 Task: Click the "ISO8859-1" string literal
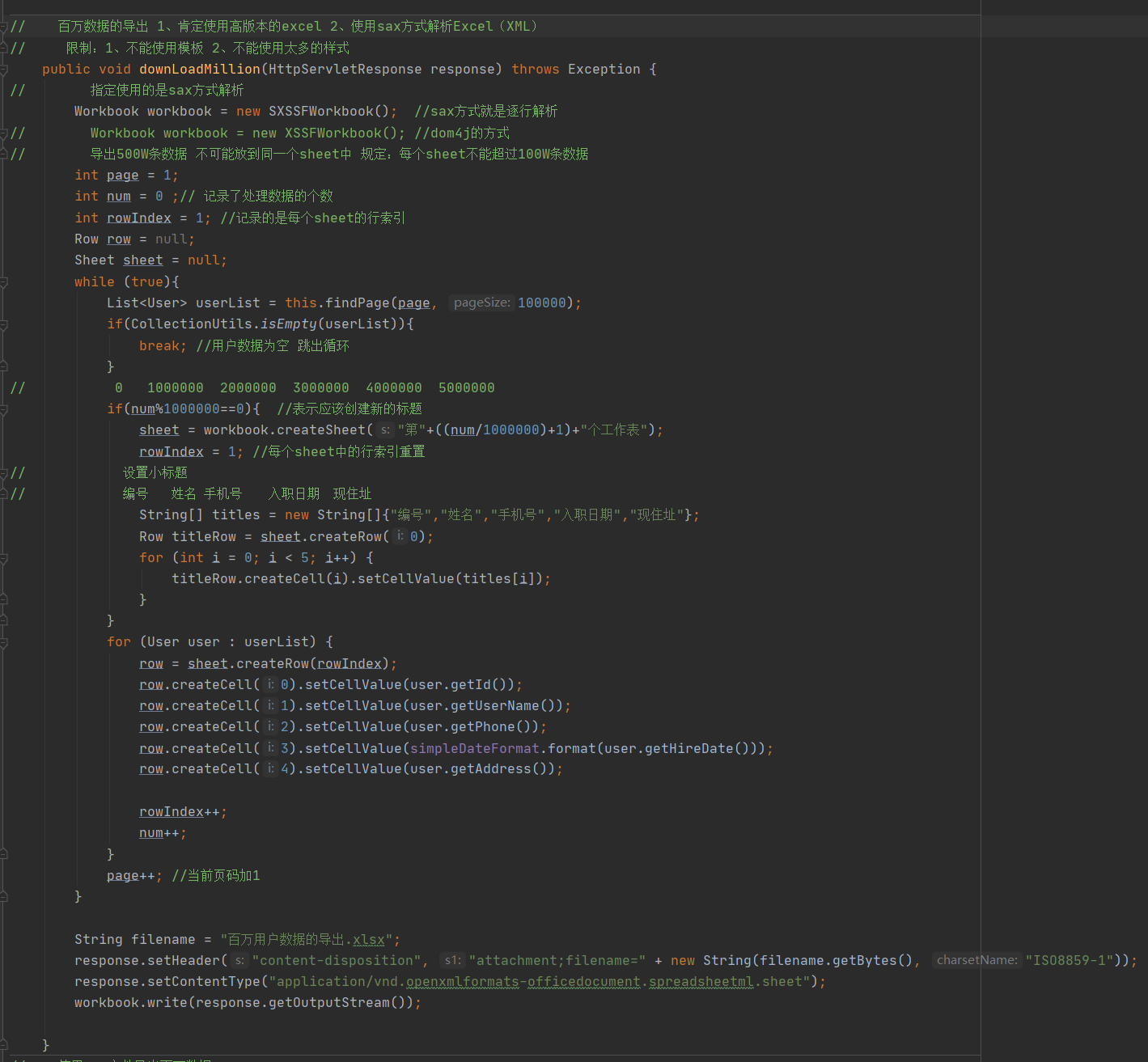point(1070,961)
